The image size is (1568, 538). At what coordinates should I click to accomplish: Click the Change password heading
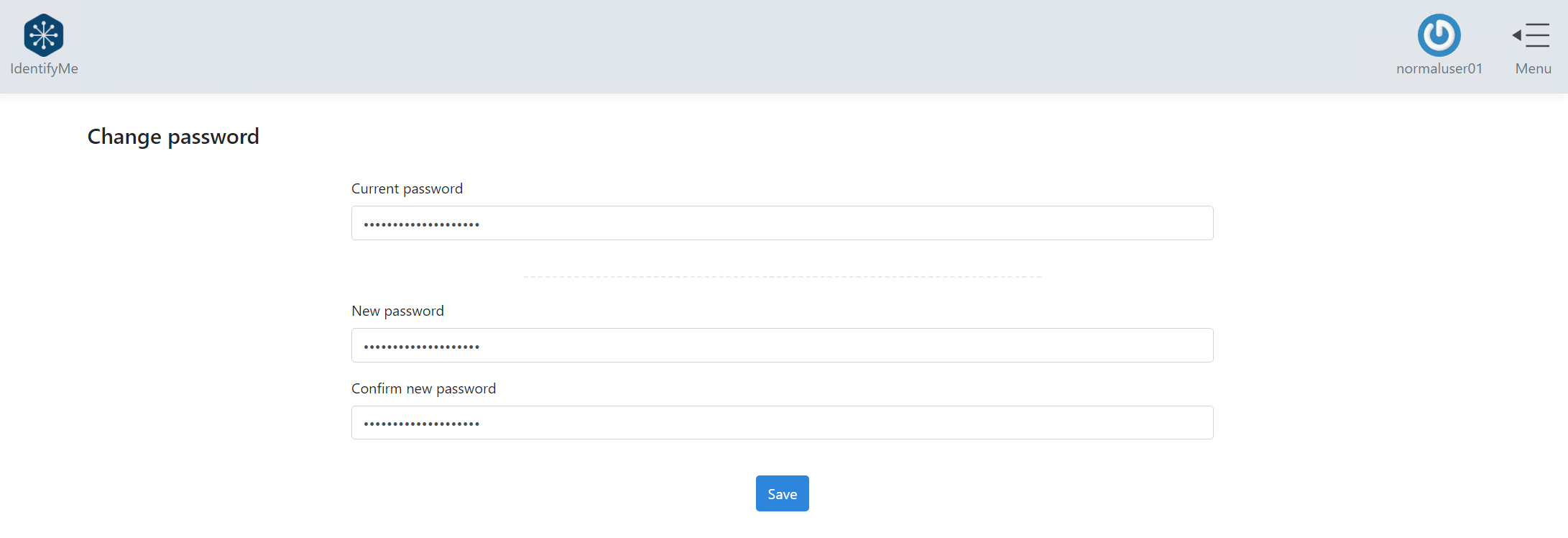[173, 137]
